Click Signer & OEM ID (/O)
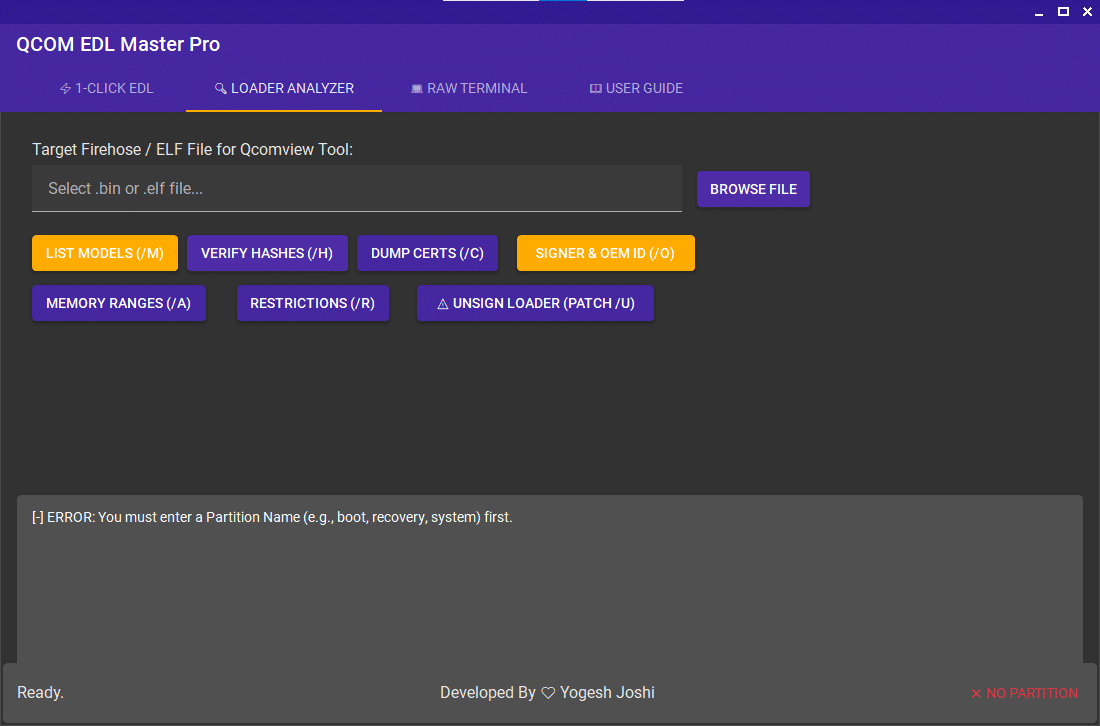The height and width of the screenshot is (726, 1100). click(x=605, y=253)
